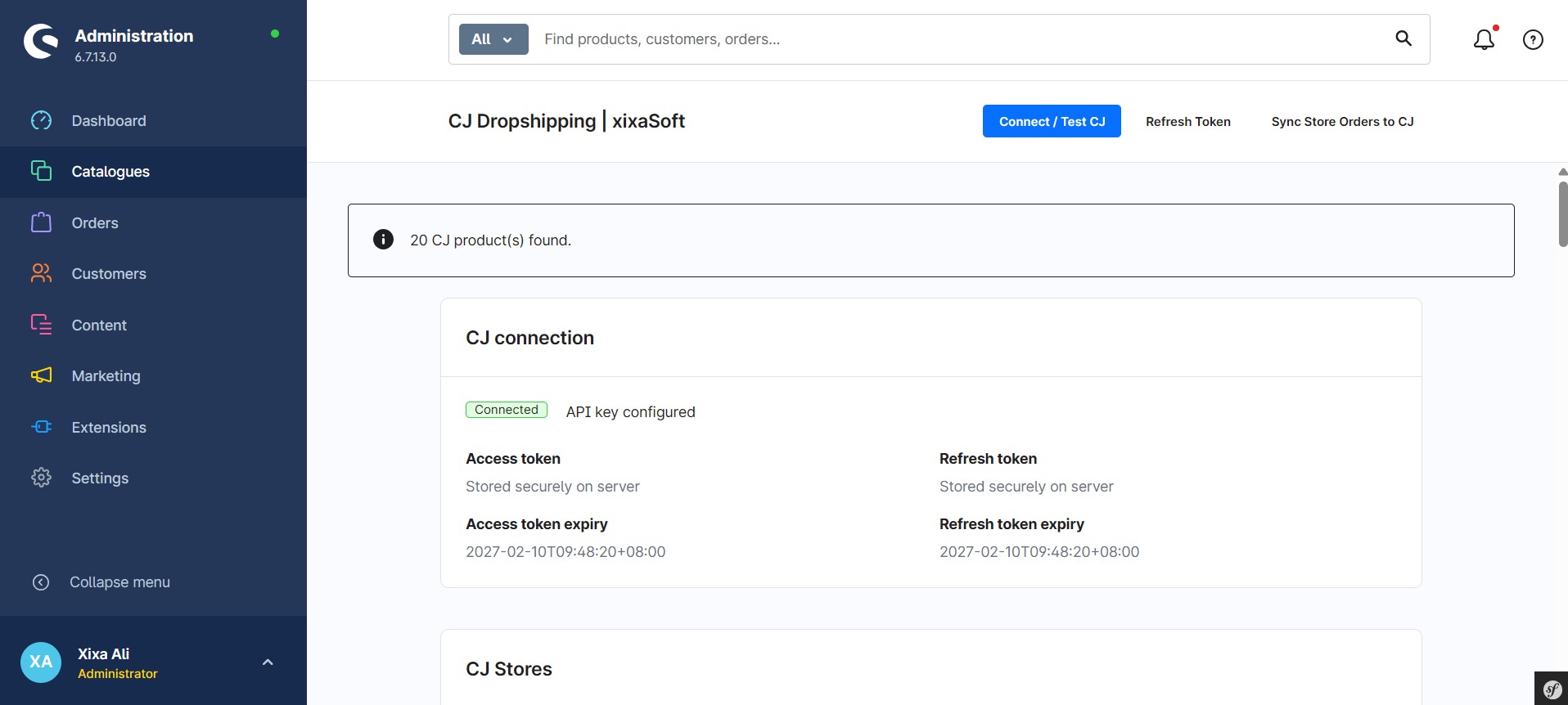1568x705 pixels.
Task: Click 'Stored securely on server' under Refresh token
Action: click(x=1026, y=487)
